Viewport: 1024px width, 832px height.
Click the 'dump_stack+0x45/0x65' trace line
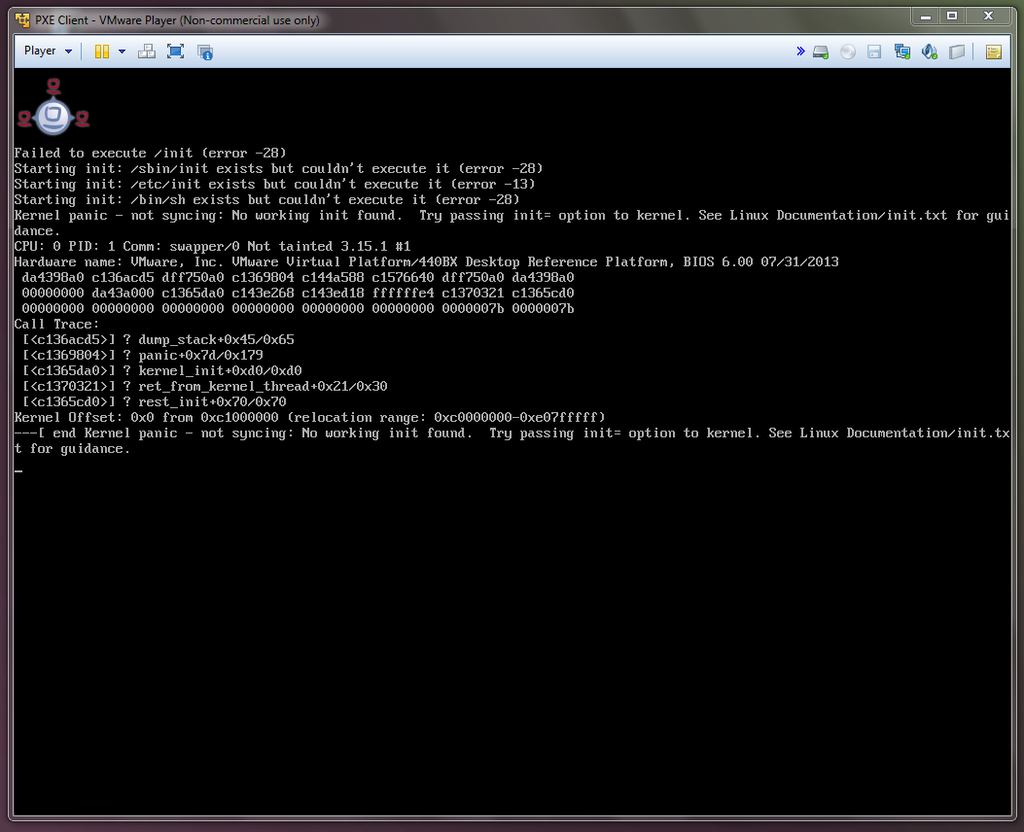[x=158, y=340]
